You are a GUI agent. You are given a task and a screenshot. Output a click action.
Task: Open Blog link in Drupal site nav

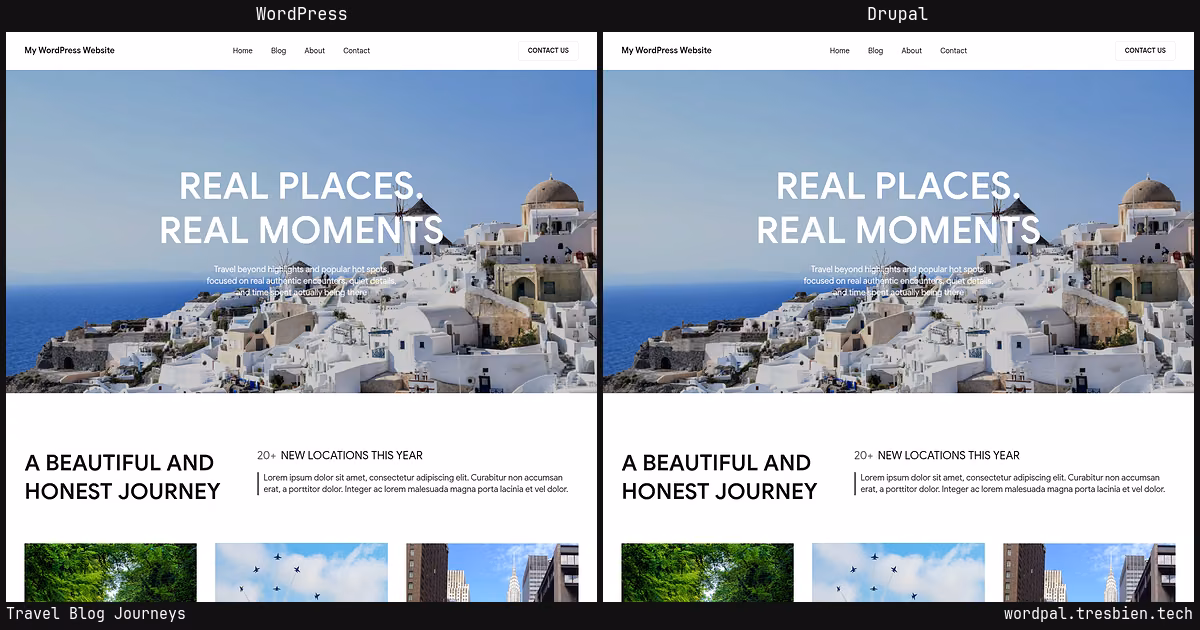pyautogui.click(x=875, y=51)
